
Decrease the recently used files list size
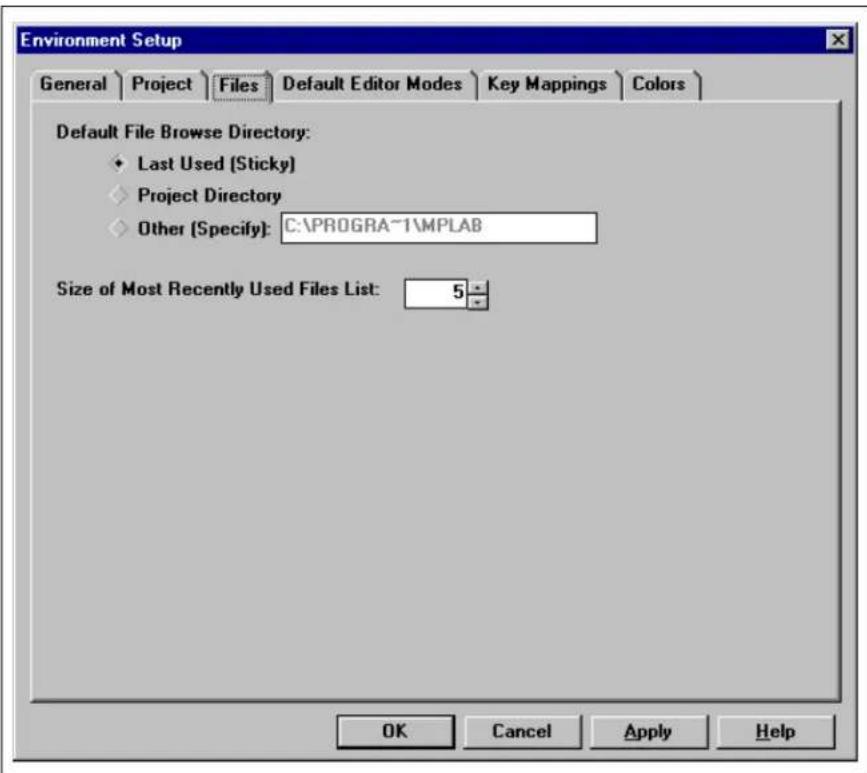tap(478, 302)
